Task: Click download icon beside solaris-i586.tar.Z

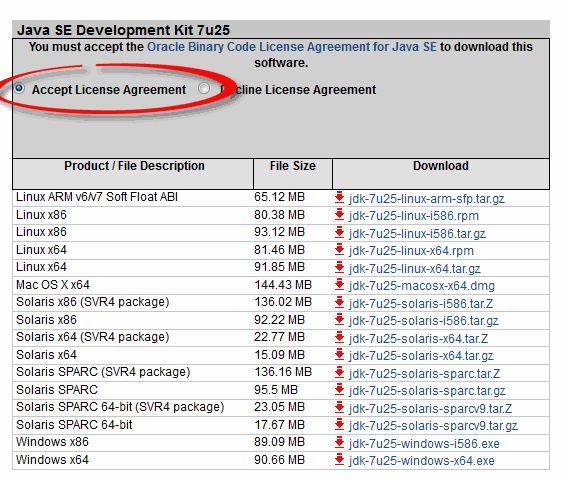Action: 339,303
